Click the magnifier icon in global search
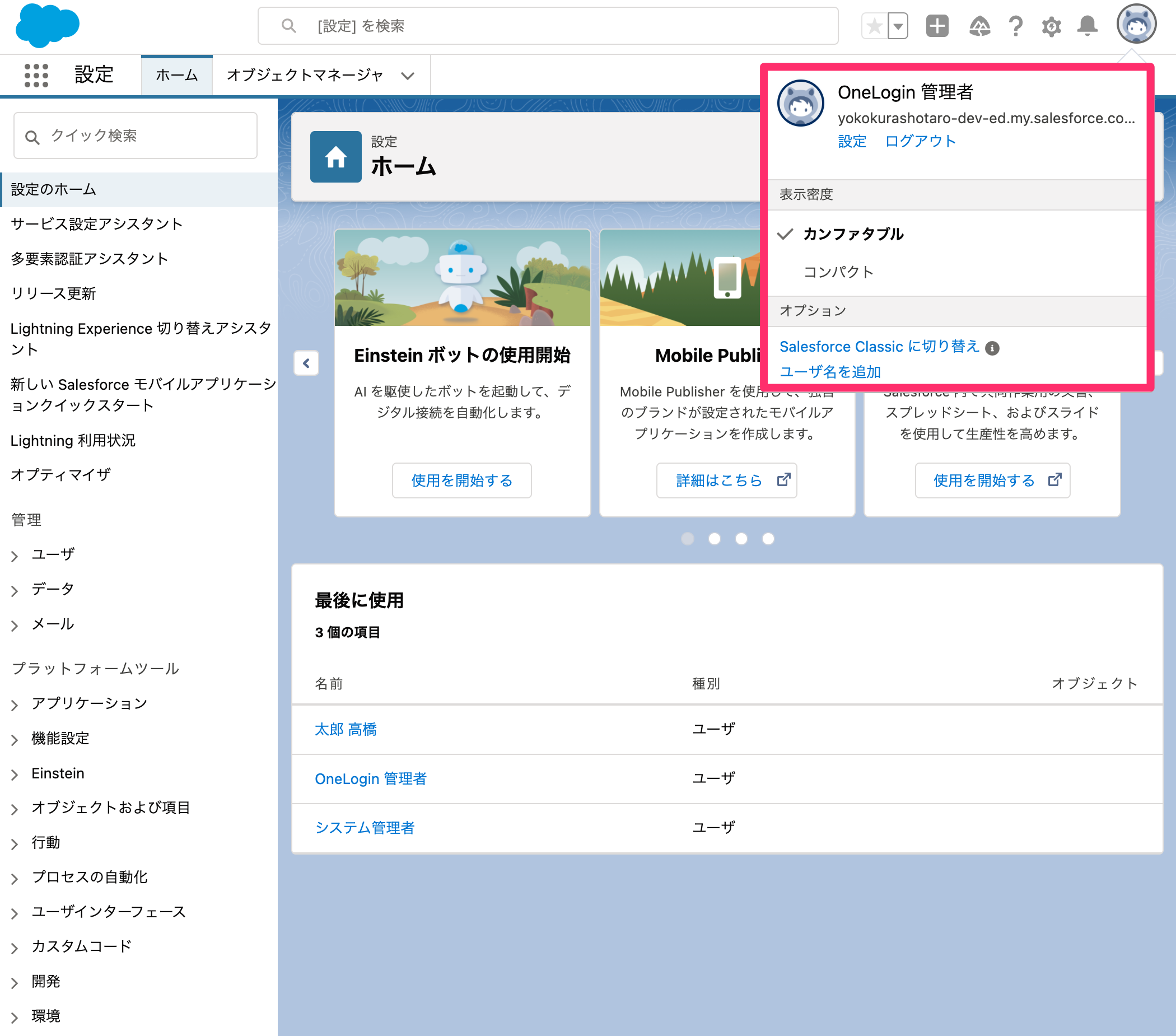Viewport: 1176px width, 1036px height. 288,26
